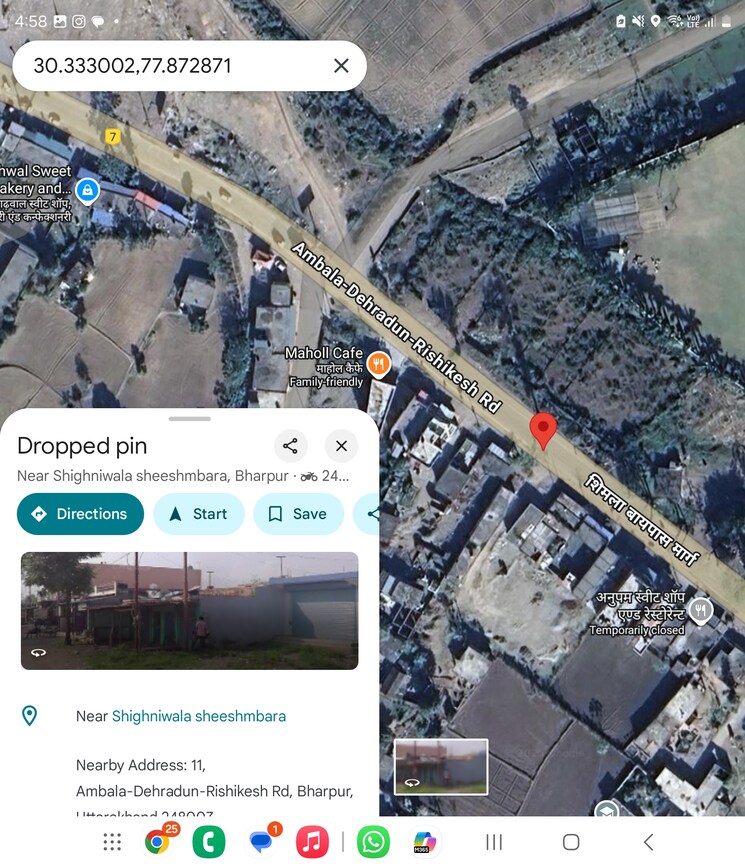Open small Street View thumbnail on map
The image size is (745, 867).
[x=441, y=767]
